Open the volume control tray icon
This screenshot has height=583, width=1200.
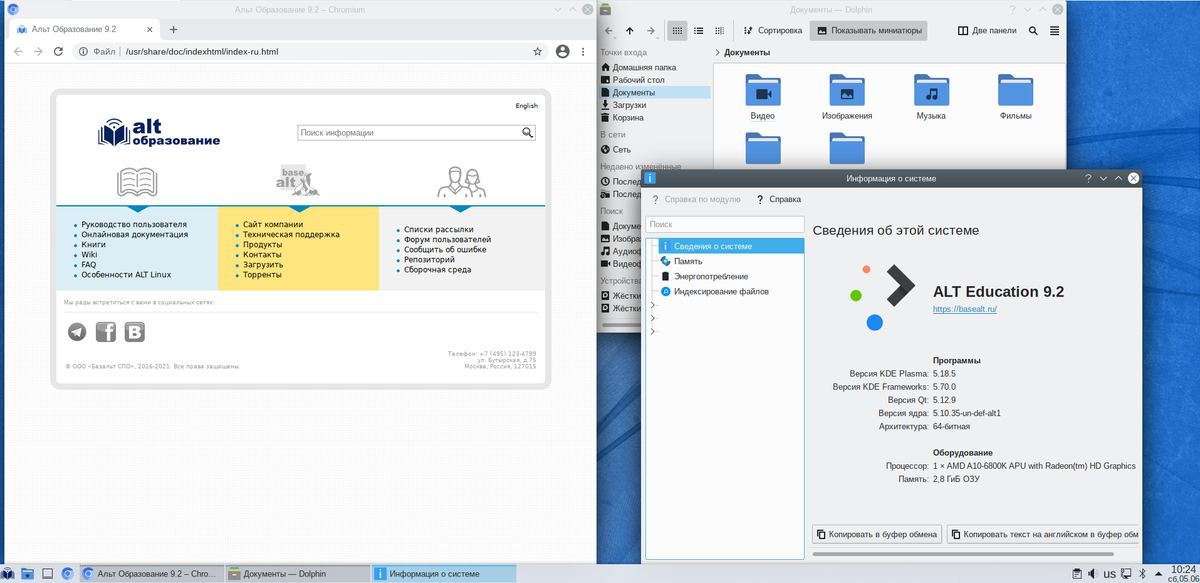[x=1092, y=574]
